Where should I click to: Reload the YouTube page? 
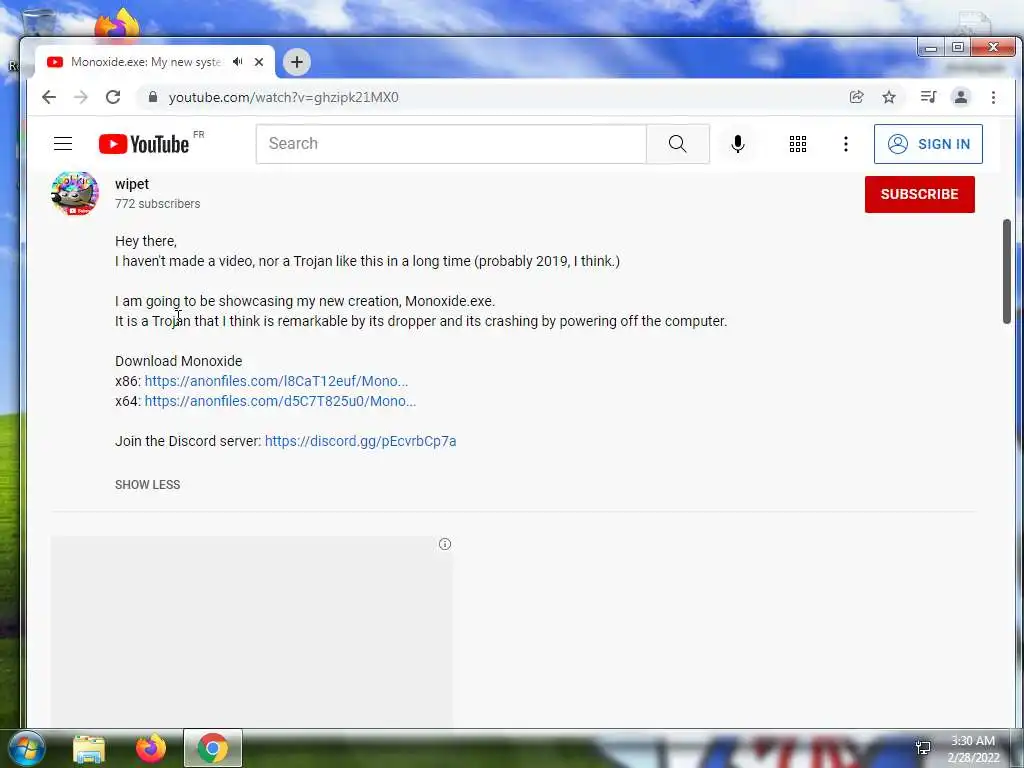click(113, 97)
